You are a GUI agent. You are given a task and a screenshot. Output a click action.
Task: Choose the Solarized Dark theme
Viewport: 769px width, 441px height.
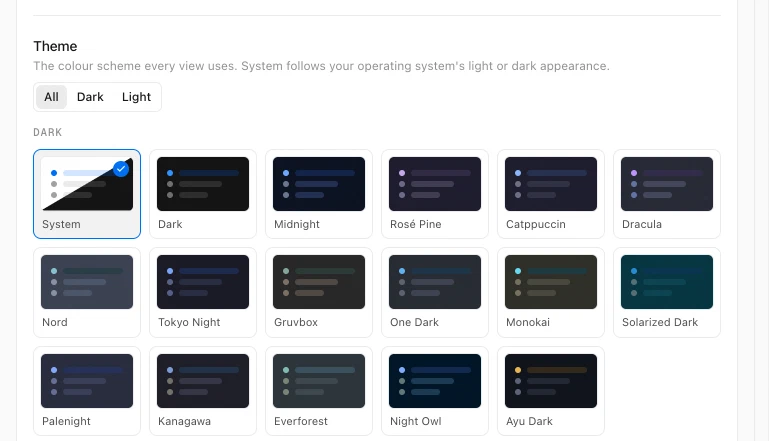(666, 292)
